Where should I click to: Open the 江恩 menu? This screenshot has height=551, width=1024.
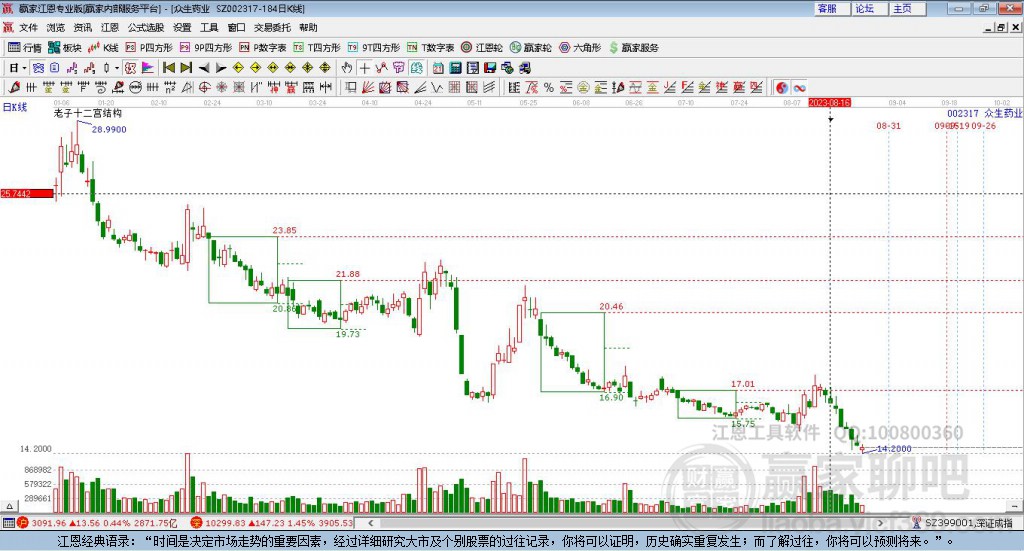(110, 27)
